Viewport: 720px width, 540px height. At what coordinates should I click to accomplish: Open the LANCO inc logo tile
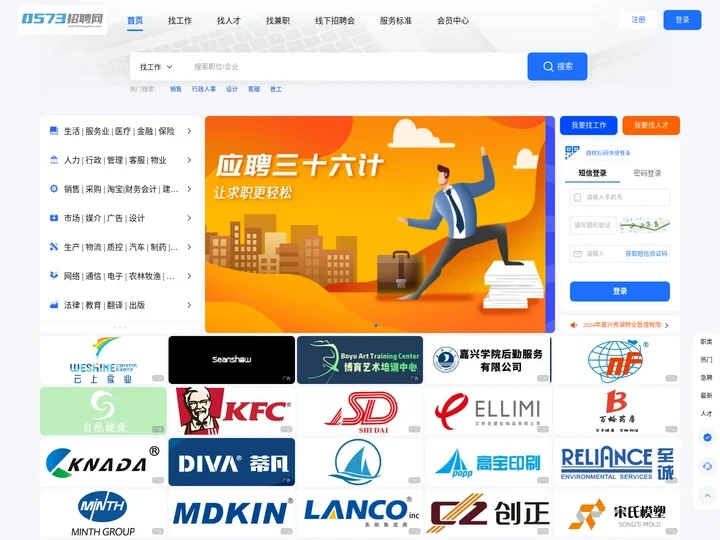[x=360, y=513]
